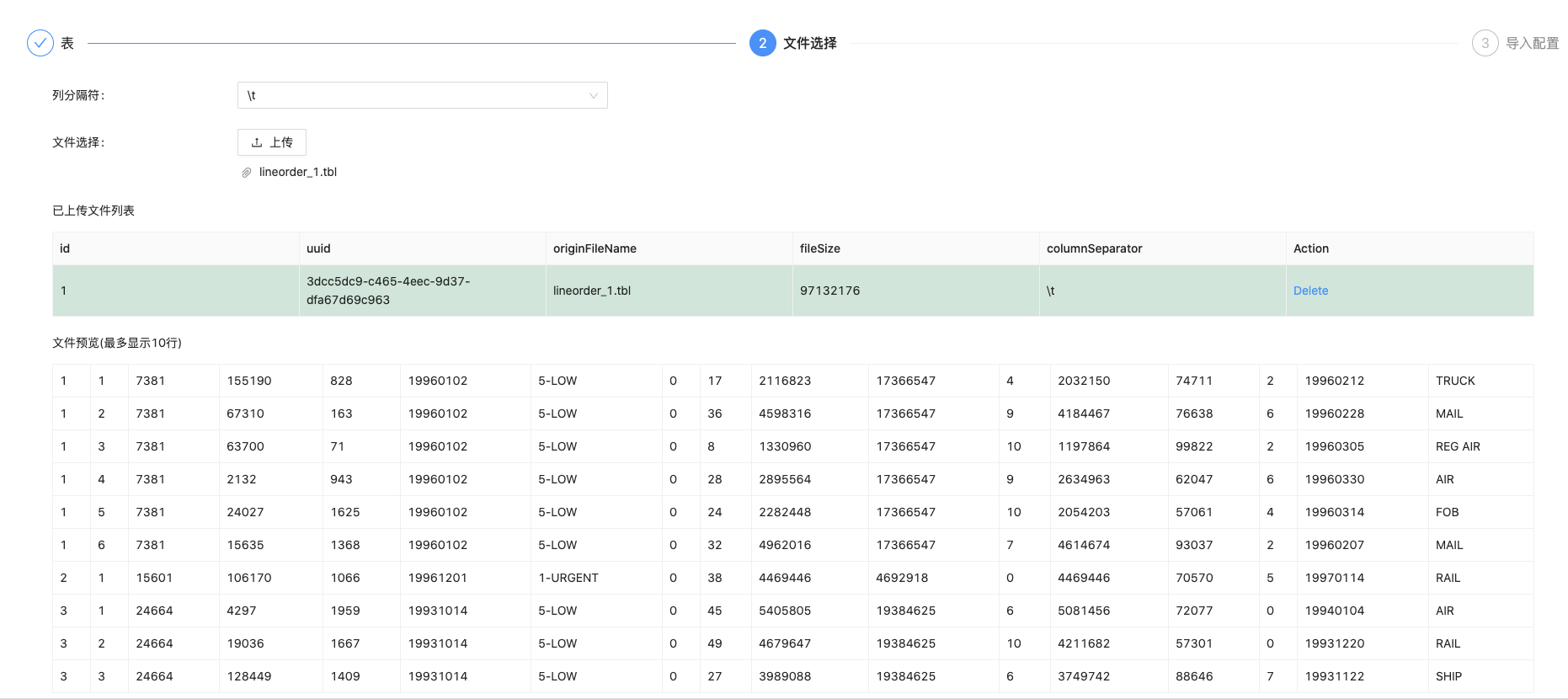Viewport: 1568px width, 699px height.
Task: Click the 列分隔符 label
Action: pyautogui.click(x=78, y=95)
